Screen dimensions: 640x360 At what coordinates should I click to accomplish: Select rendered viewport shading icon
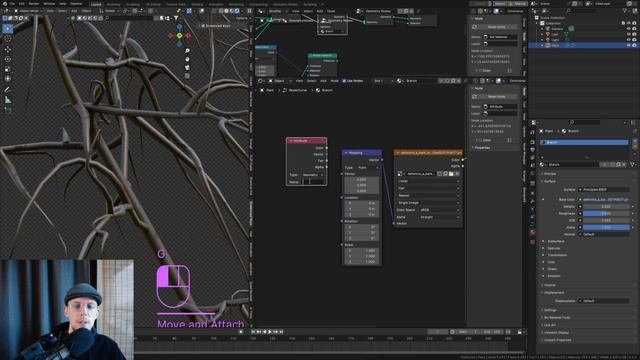pos(237,11)
